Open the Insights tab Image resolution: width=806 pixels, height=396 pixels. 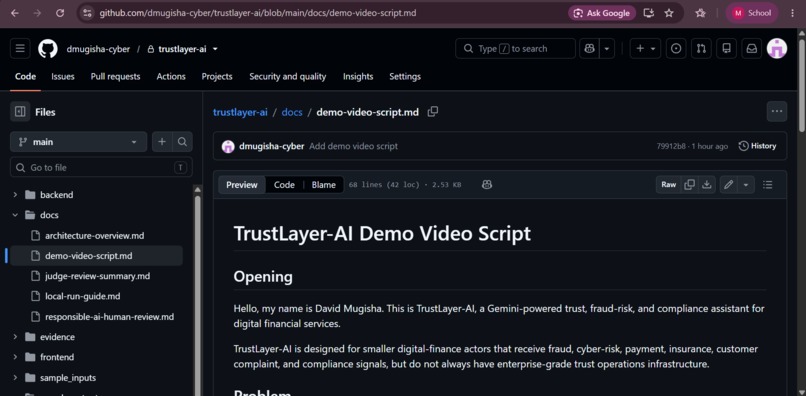click(x=358, y=77)
